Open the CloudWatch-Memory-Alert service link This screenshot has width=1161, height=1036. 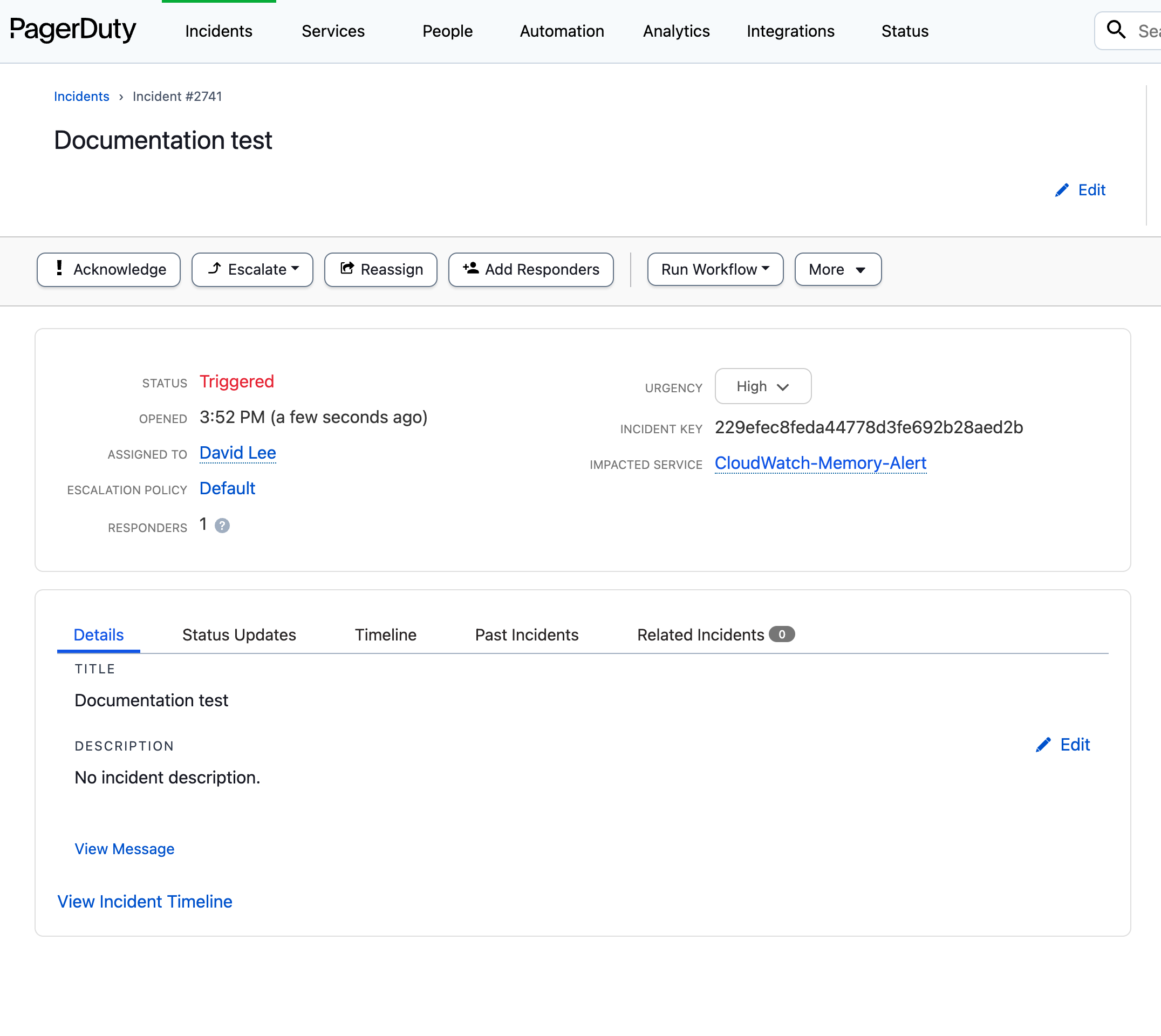[x=820, y=464]
